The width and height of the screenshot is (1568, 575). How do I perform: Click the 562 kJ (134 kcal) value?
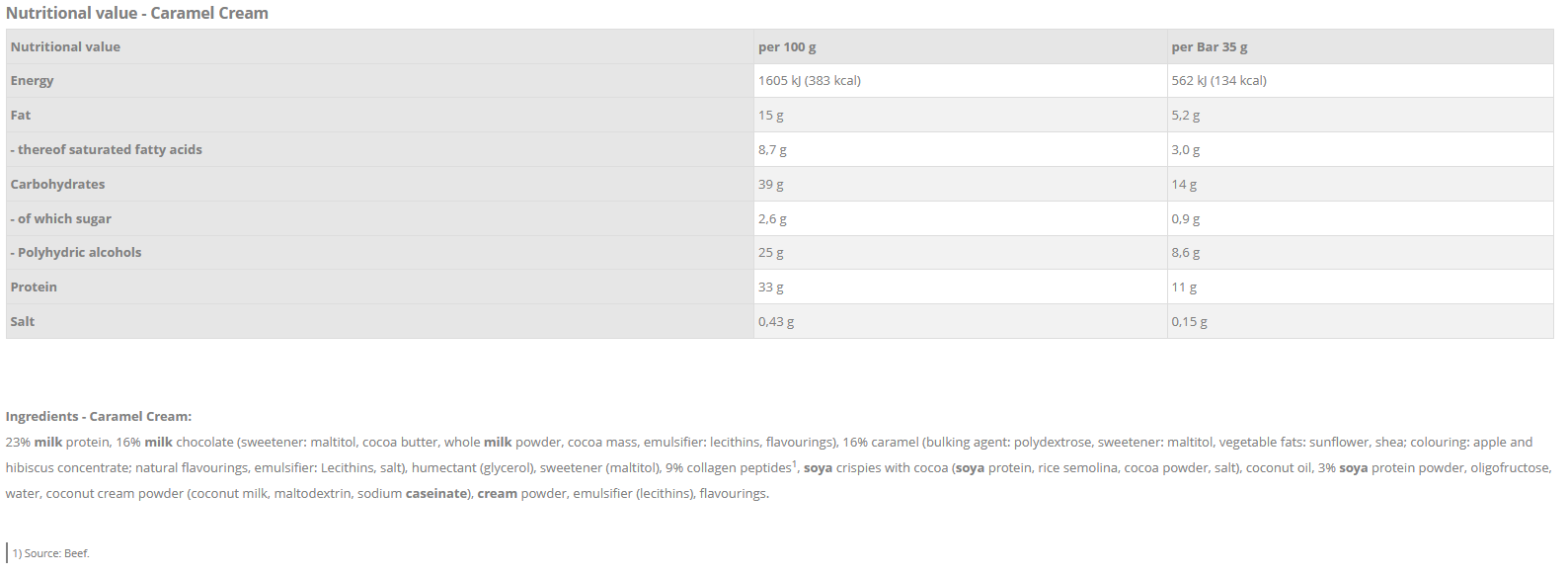(1218, 81)
